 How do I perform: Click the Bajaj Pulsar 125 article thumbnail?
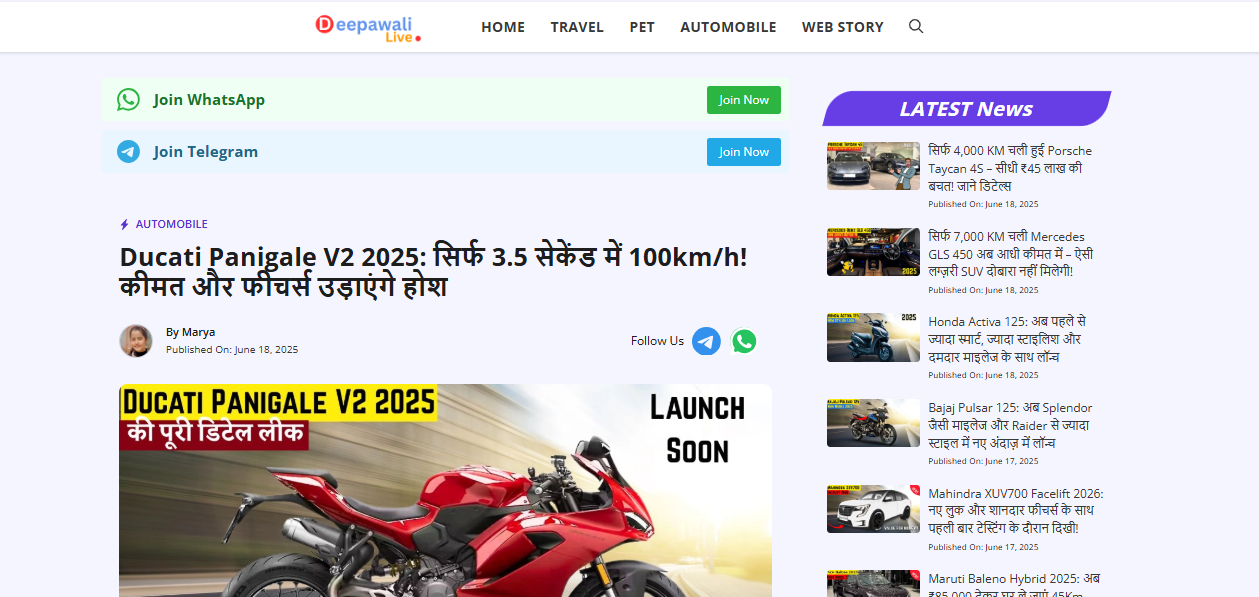873,423
